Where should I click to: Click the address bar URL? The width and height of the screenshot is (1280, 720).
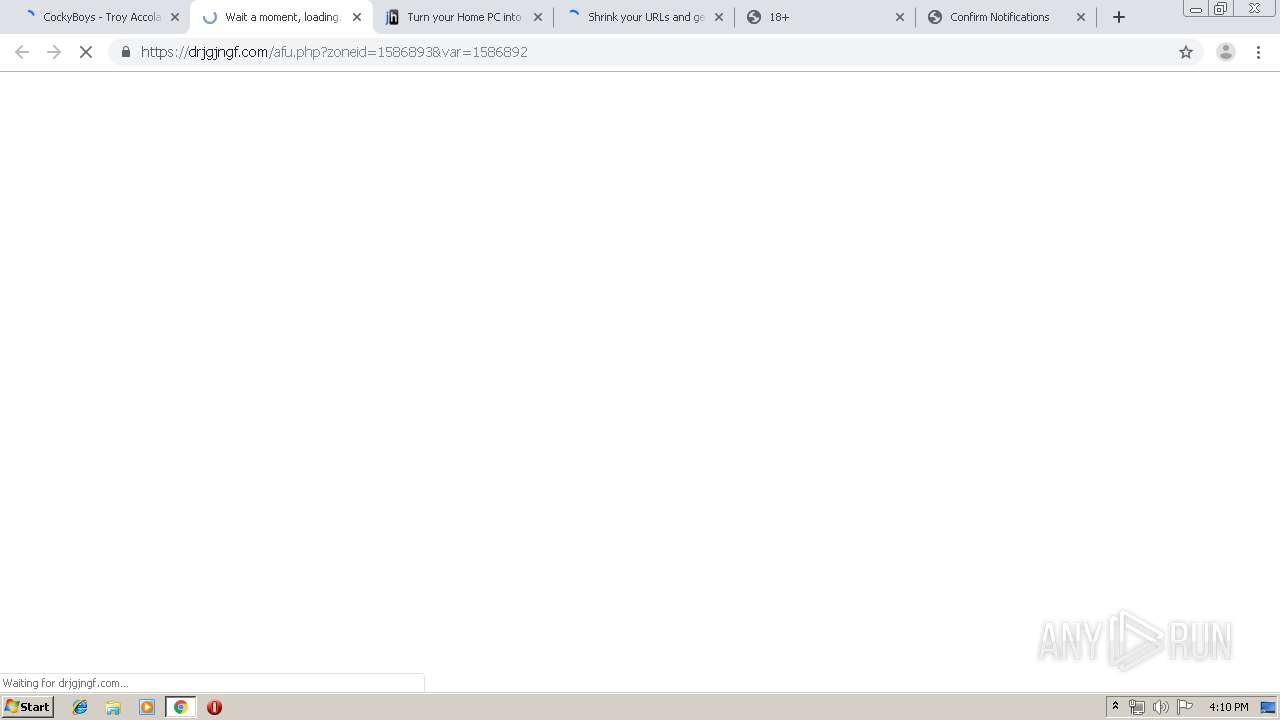[x=334, y=52]
